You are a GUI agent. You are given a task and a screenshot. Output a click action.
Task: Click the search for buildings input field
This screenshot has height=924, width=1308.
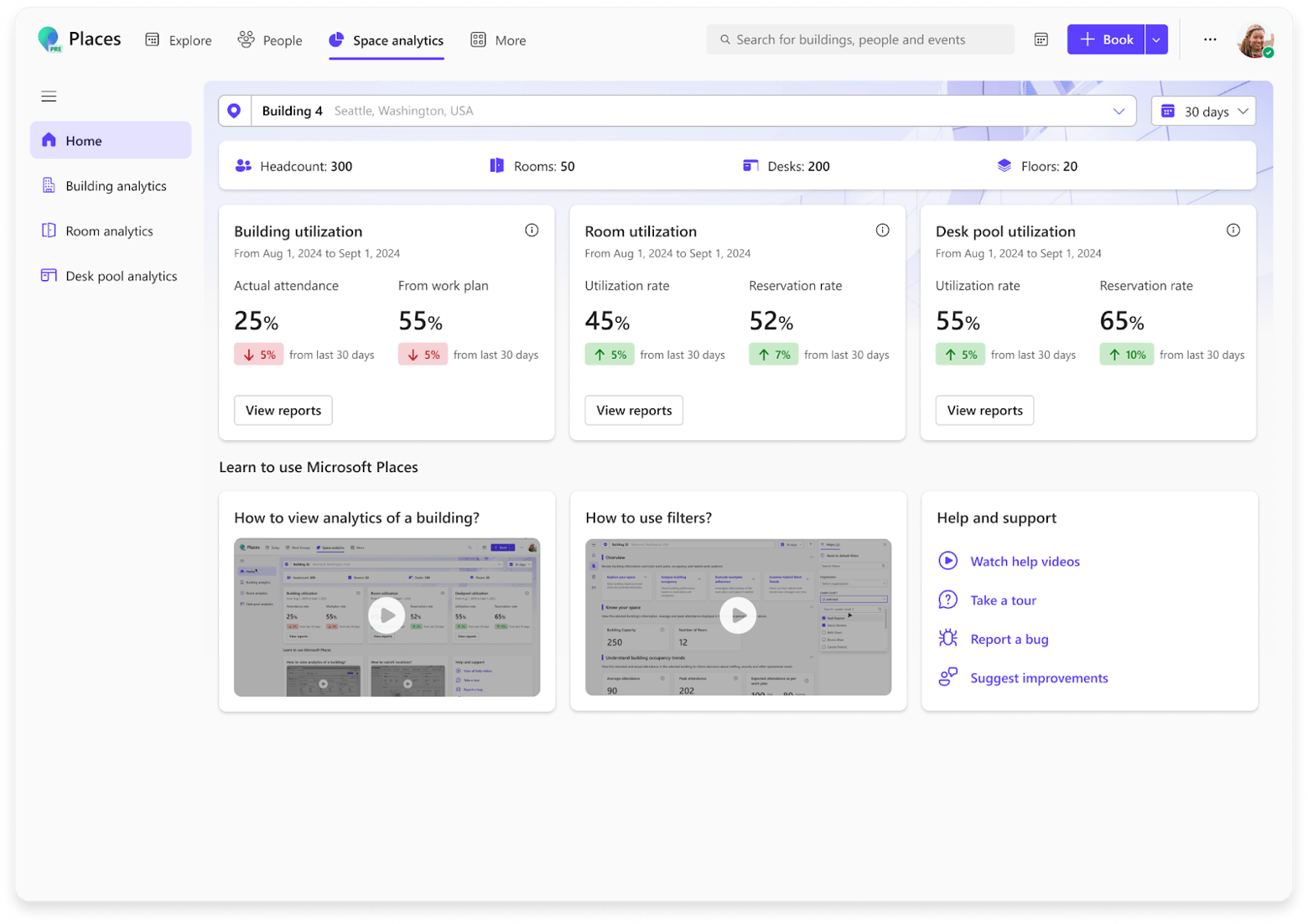point(859,39)
